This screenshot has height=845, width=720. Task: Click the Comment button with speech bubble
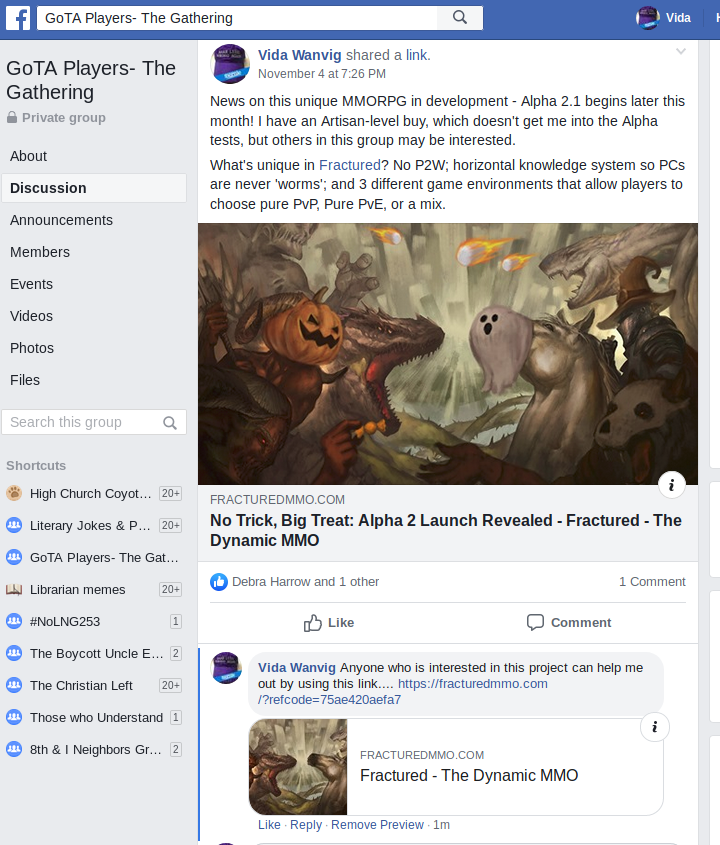(569, 622)
